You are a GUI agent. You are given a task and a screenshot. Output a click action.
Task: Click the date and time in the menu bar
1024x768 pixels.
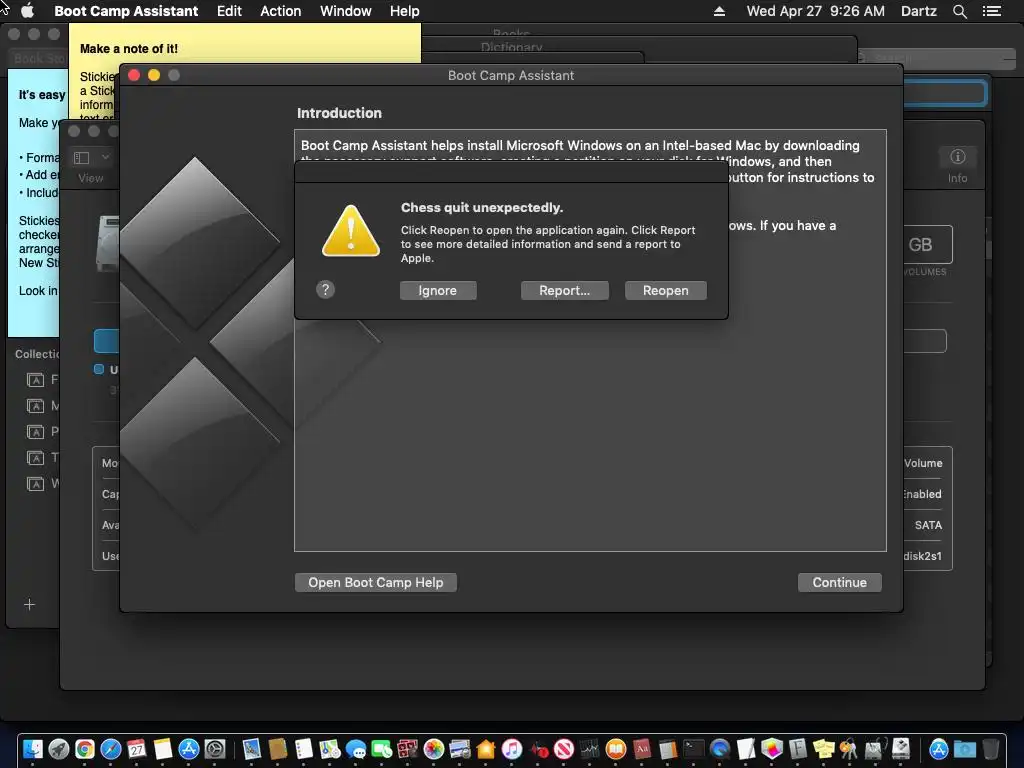[816, 11]
